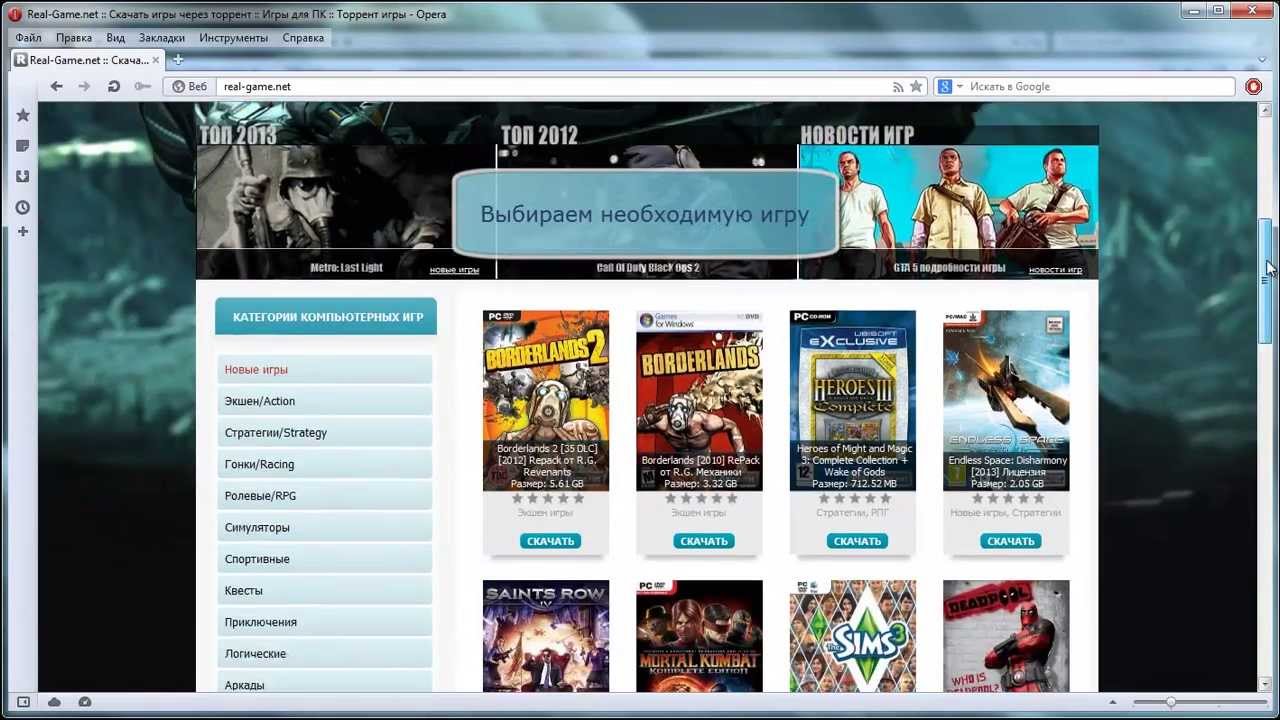Screen dimensions: 1280x720
Task: Open Ролевые/RPG category
Action: [325, 496]
